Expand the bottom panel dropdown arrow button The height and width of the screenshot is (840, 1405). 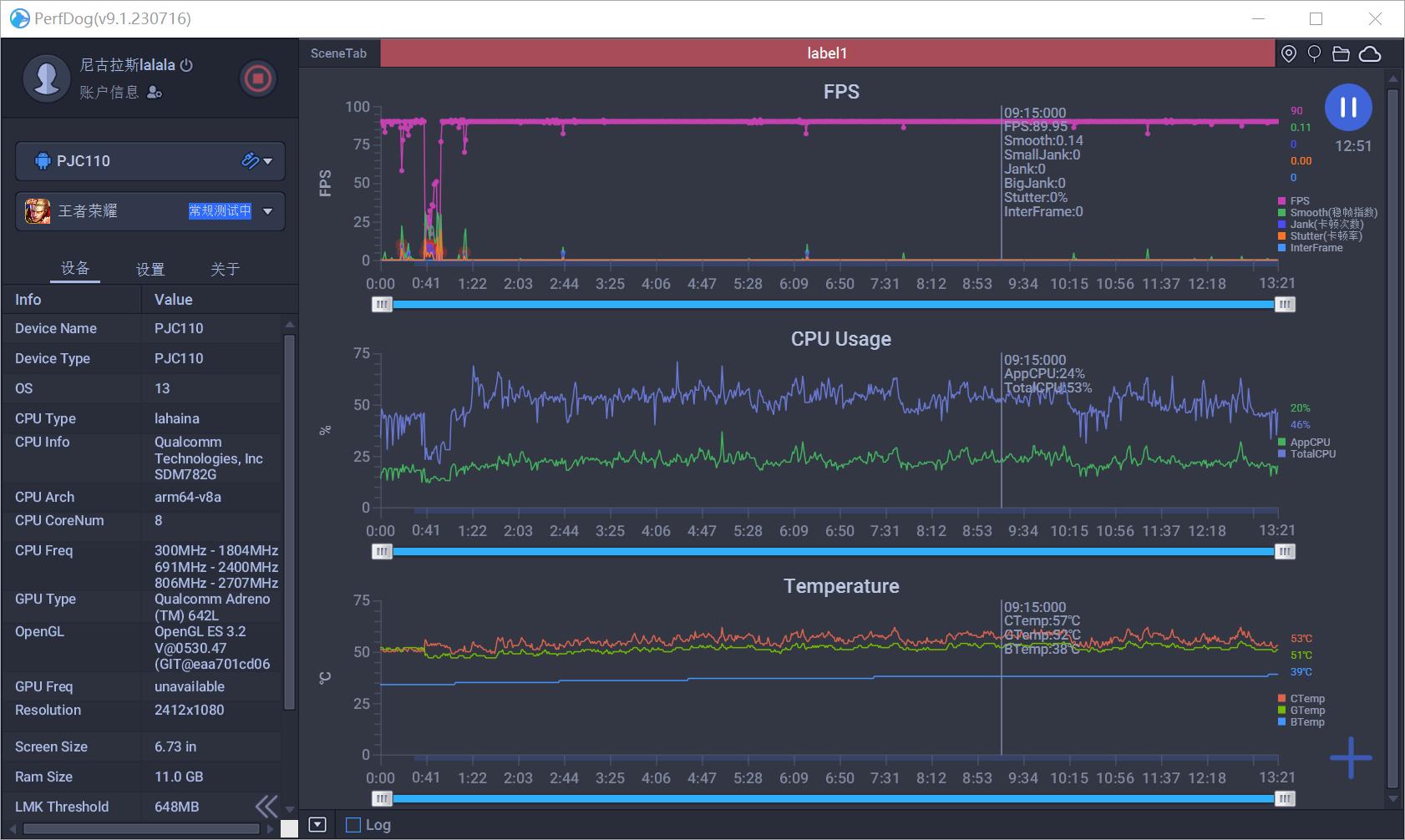coord(317,824)
